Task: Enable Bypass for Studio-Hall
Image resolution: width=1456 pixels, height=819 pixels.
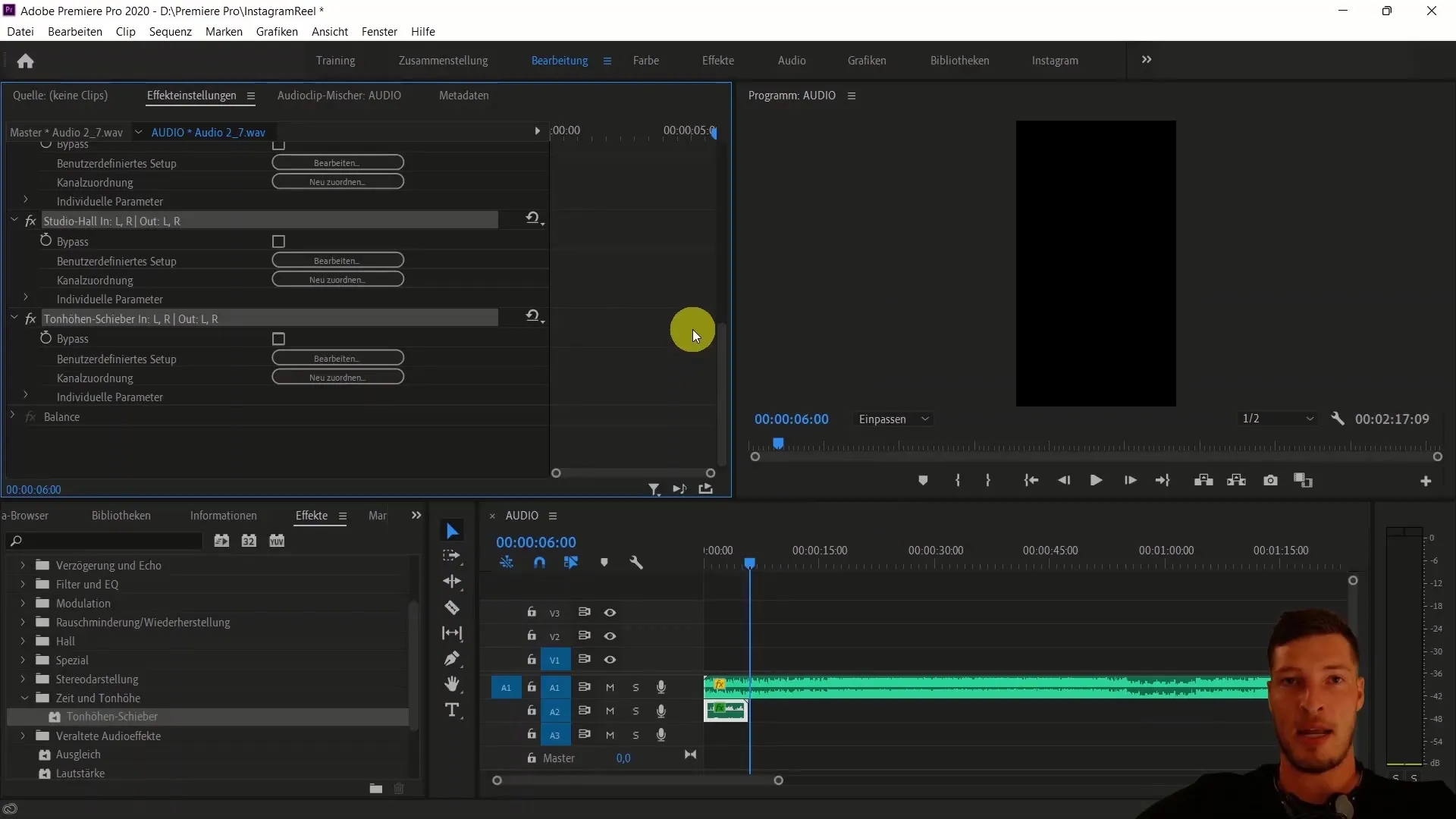Action: coord(278,241)
